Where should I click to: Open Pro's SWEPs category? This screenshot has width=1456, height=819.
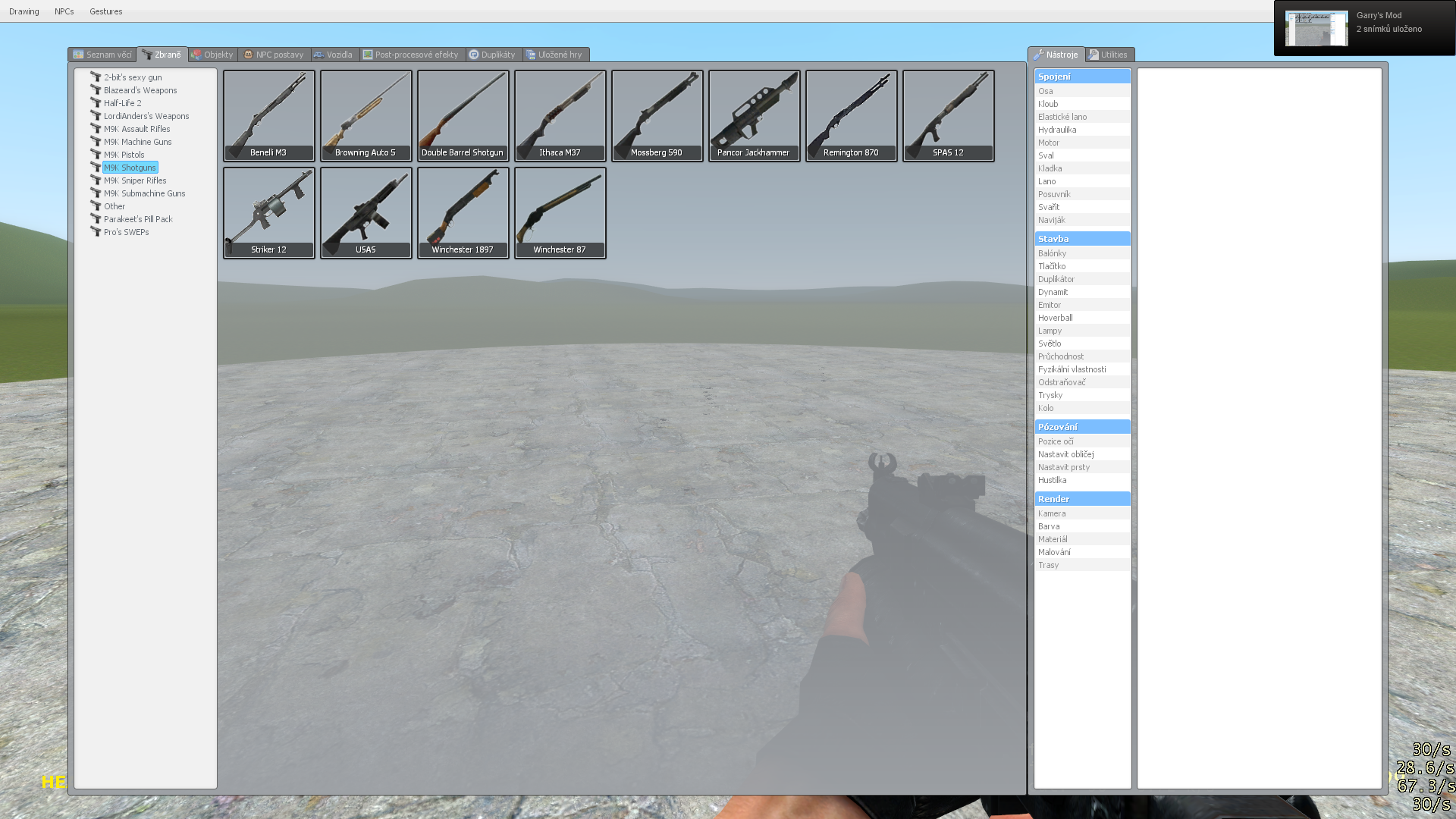127,232
